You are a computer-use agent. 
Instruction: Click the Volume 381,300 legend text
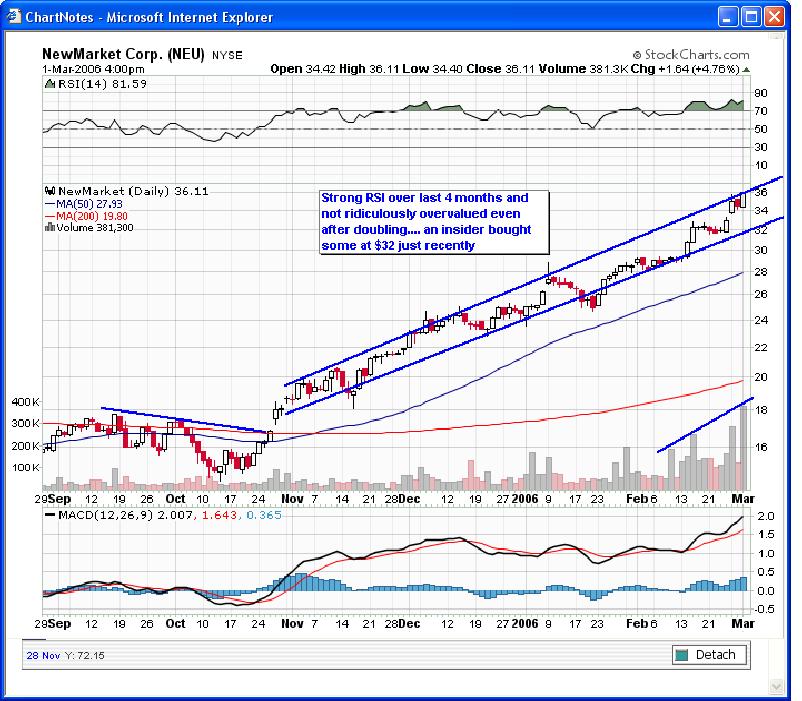coord(95,228)
